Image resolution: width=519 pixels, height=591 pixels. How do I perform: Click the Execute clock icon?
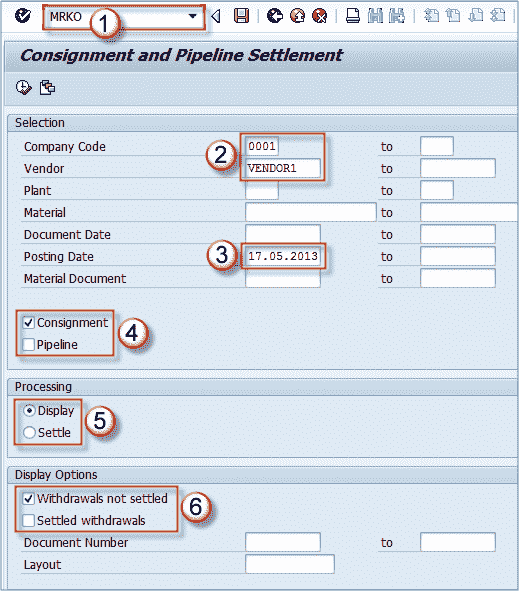(x=23, y=87)
